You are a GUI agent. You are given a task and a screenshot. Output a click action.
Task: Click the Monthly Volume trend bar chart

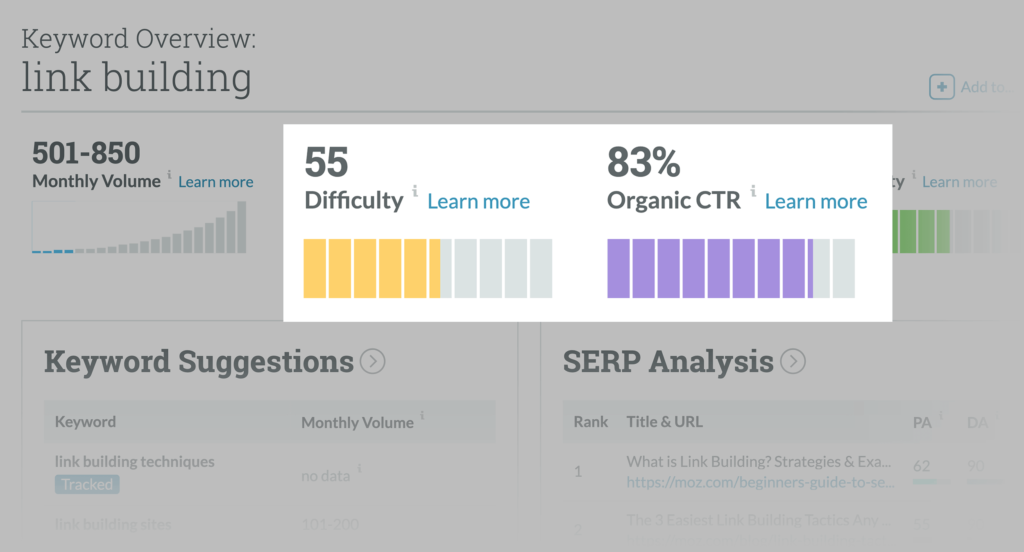pyautogui.click(x=139, y=229)
